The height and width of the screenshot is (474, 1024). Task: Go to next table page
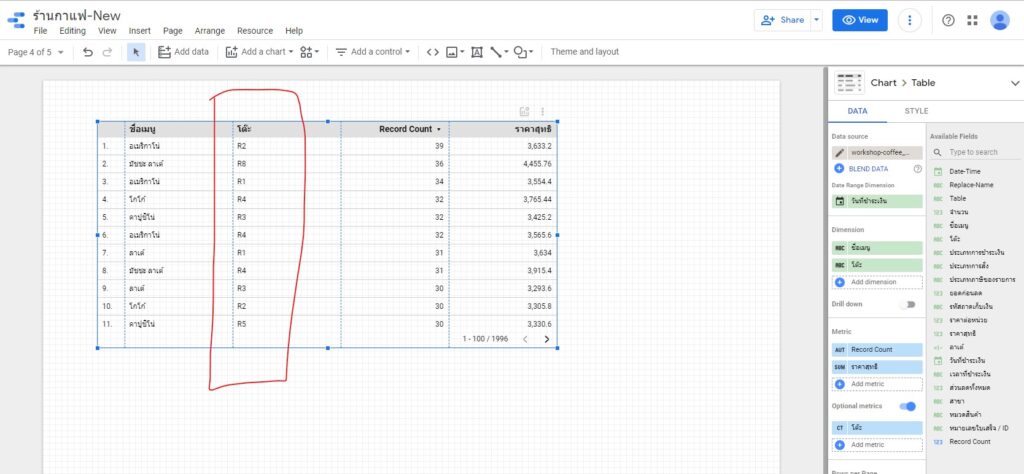547,339
